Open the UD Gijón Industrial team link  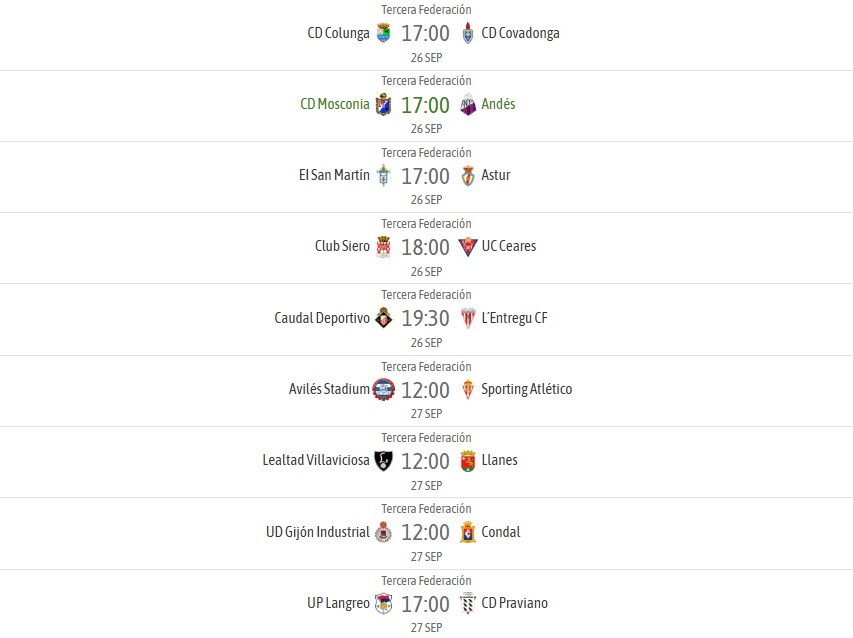pyautogui.click(x=318, y=532)
